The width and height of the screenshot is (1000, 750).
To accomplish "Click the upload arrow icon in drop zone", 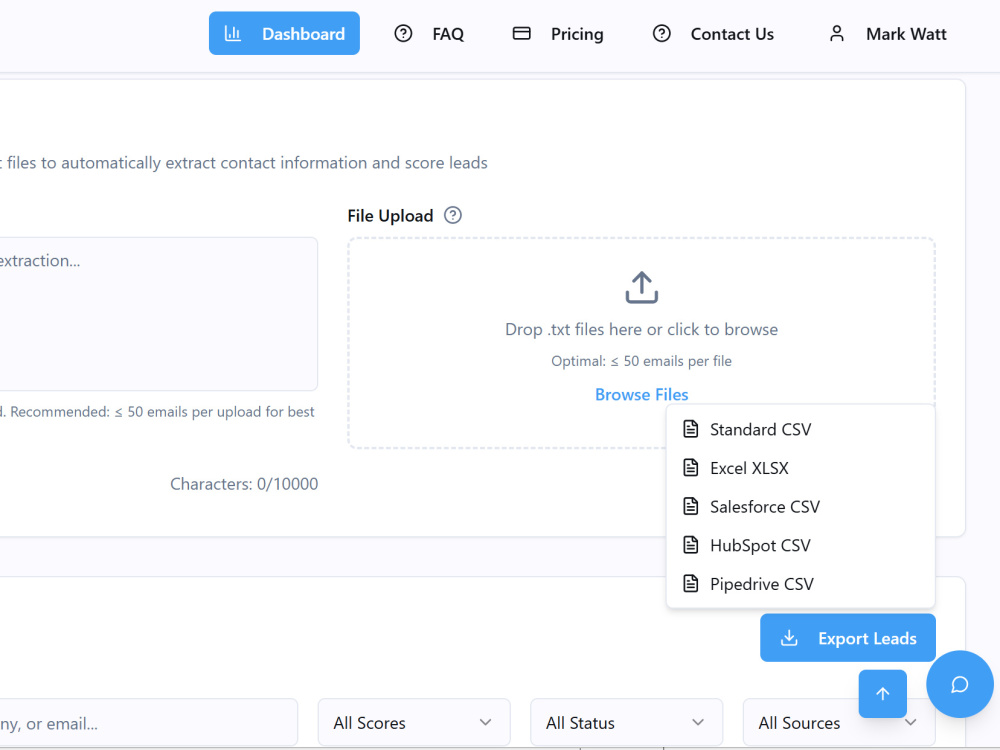I will click(x=642, y=288).
